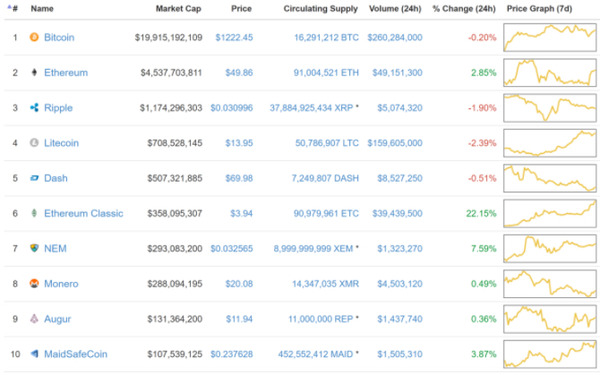Click the Ethereum diamond logo icon

pos(34,72)
